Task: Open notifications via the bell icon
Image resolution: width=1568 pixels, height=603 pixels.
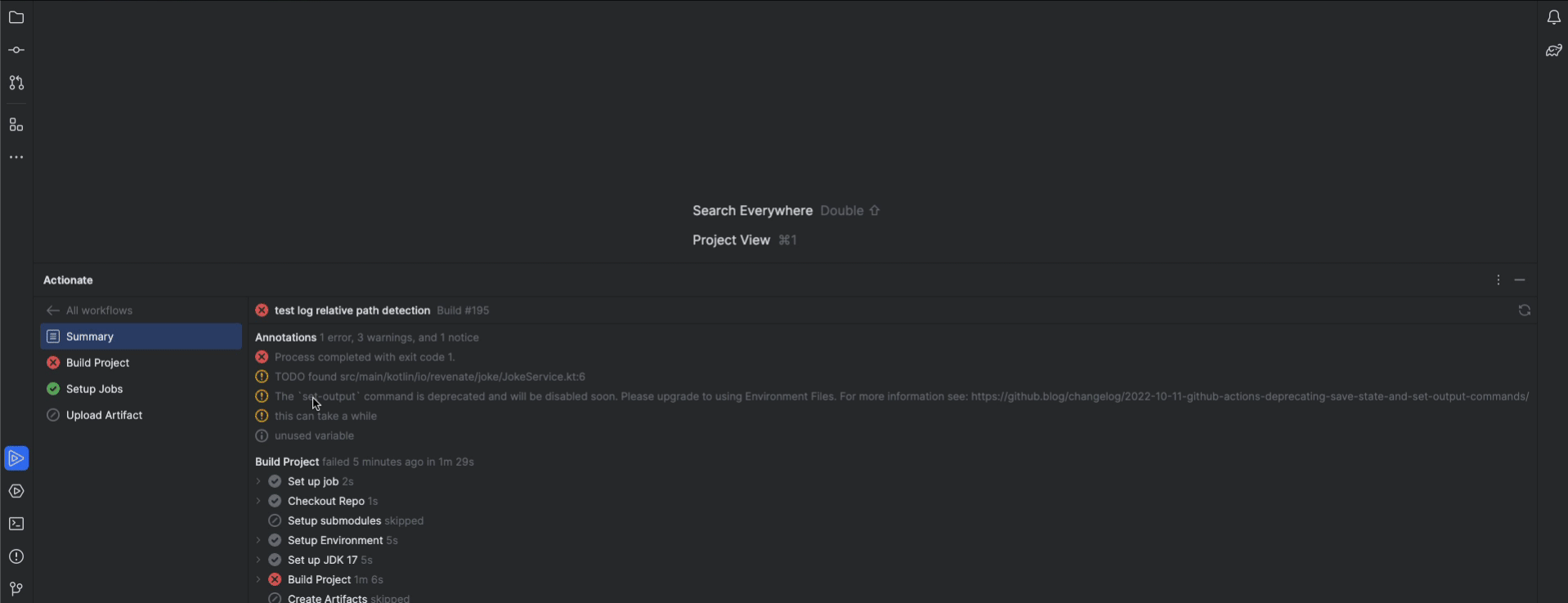Action: pos(1553,17)
